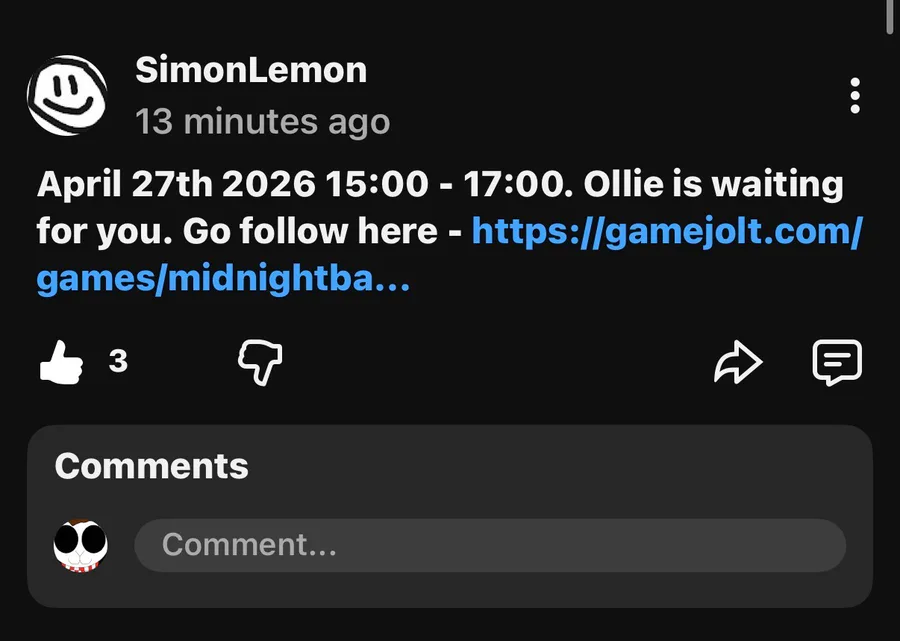Visit the SimonLemon channel name
This screenshot has height=641, width=900.
(x=251, y=70)
